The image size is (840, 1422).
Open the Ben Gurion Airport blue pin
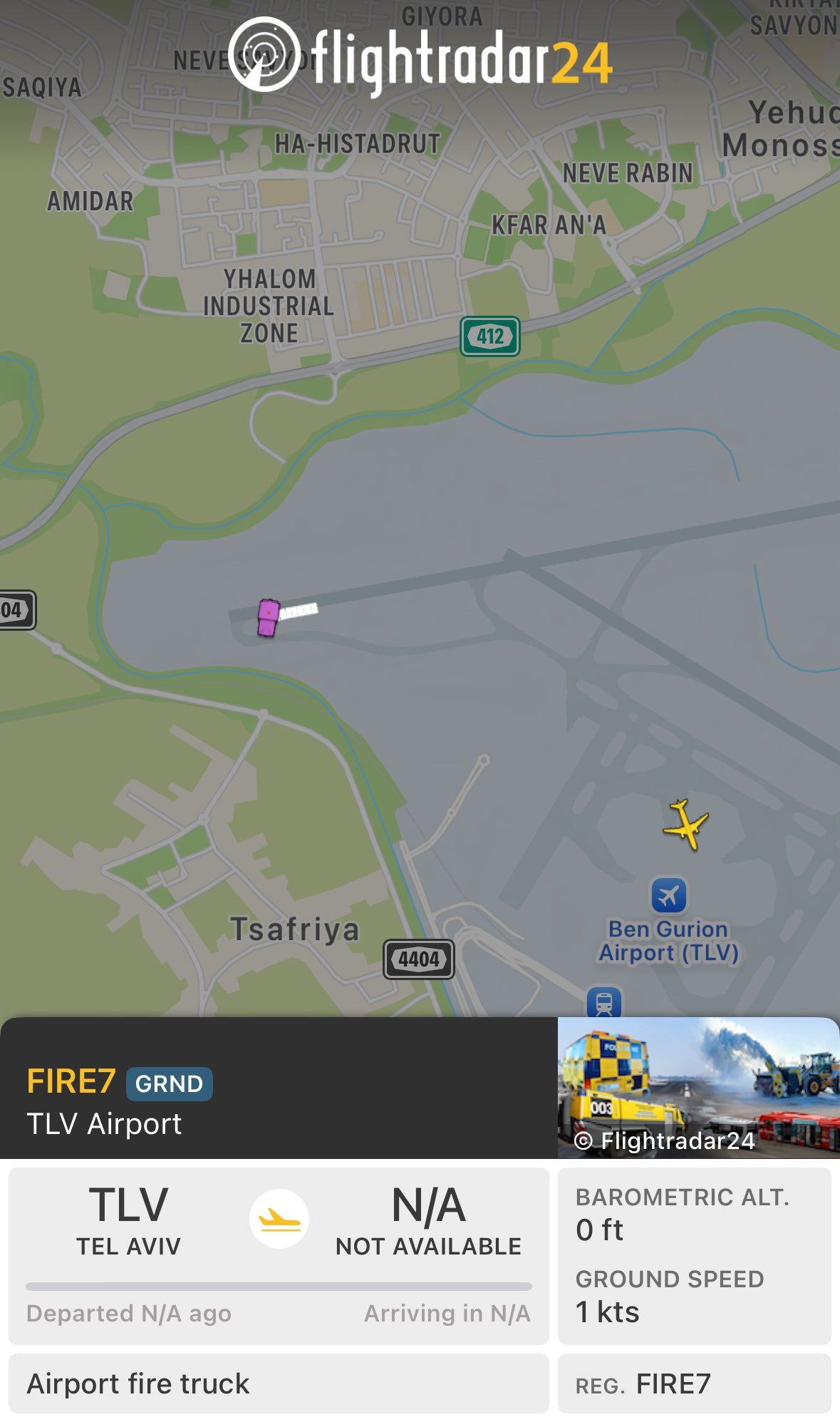point(669,895)
